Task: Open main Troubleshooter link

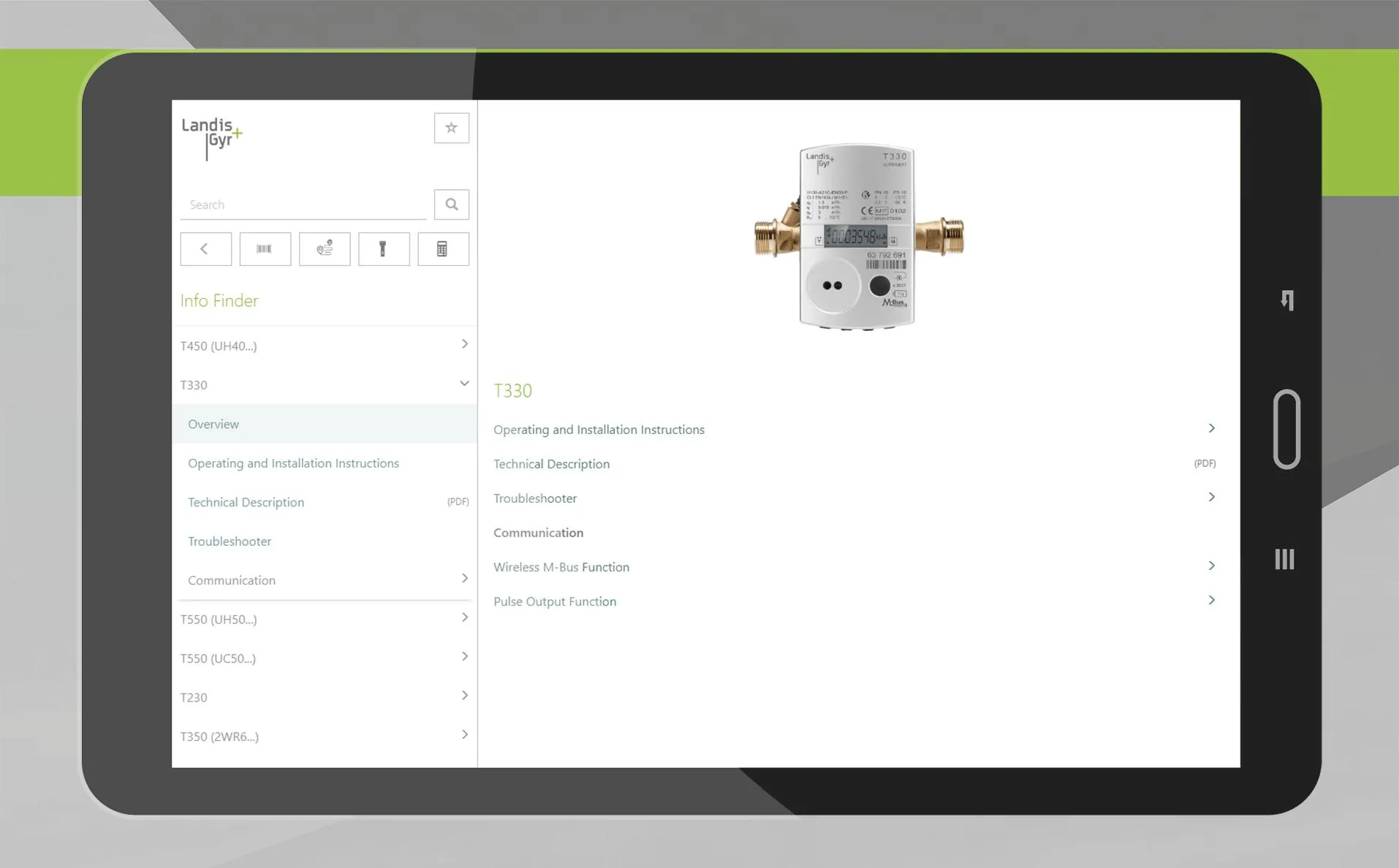Action: [x=535, y=498]
